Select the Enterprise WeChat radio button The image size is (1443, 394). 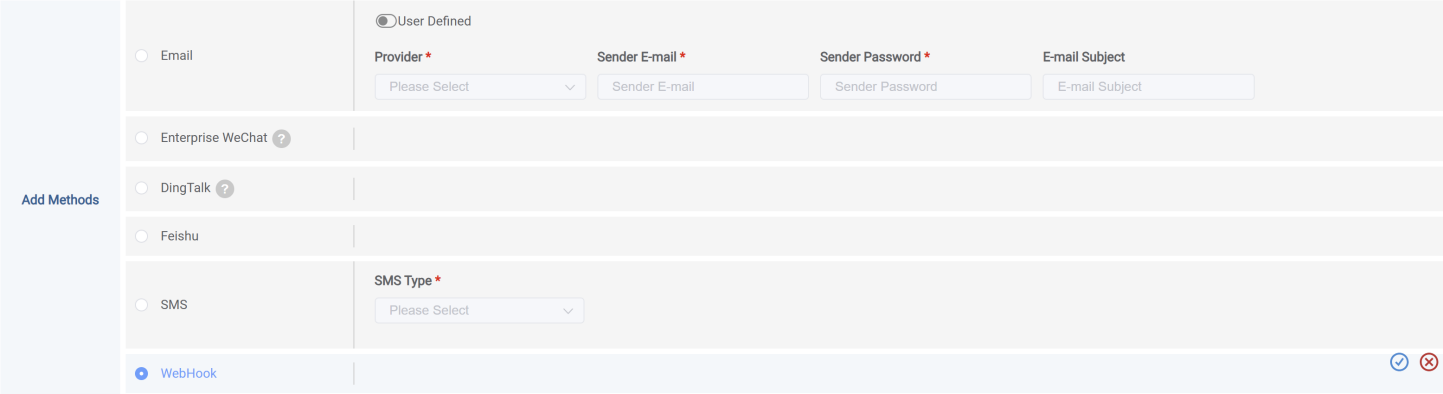(x=141, y=138)
